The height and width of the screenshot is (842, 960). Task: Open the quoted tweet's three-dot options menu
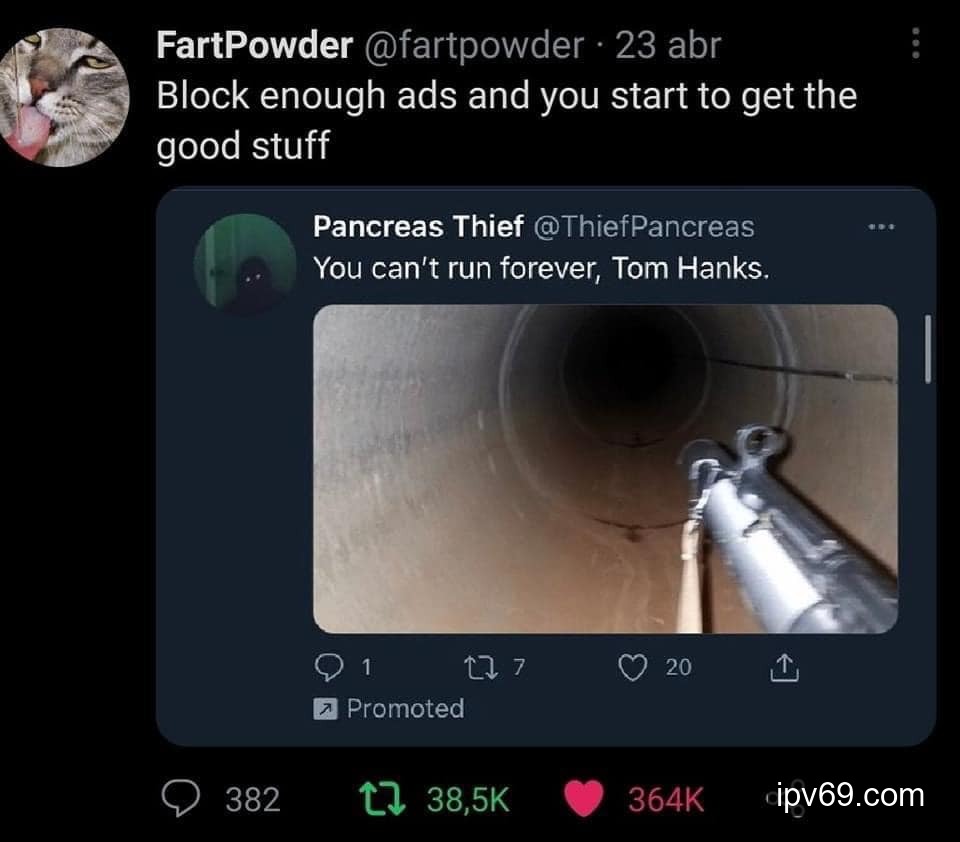pos(881,227)
